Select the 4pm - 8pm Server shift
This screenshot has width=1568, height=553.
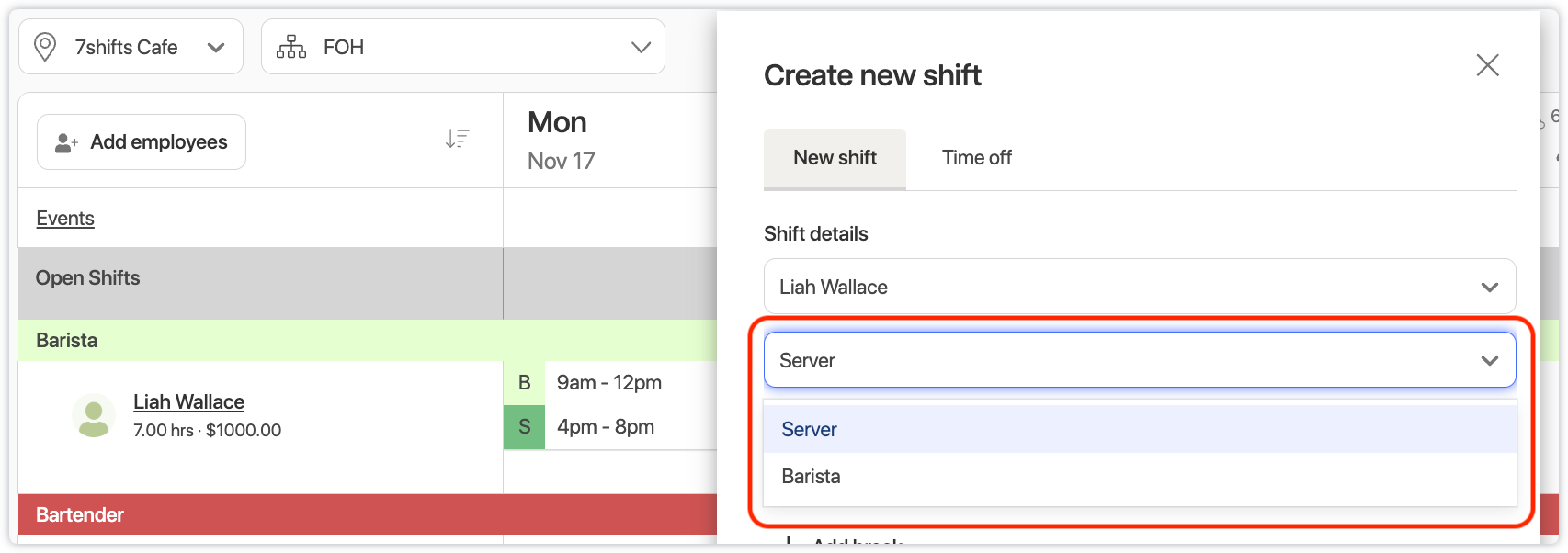pyautogui.click(x=605, y=427)
